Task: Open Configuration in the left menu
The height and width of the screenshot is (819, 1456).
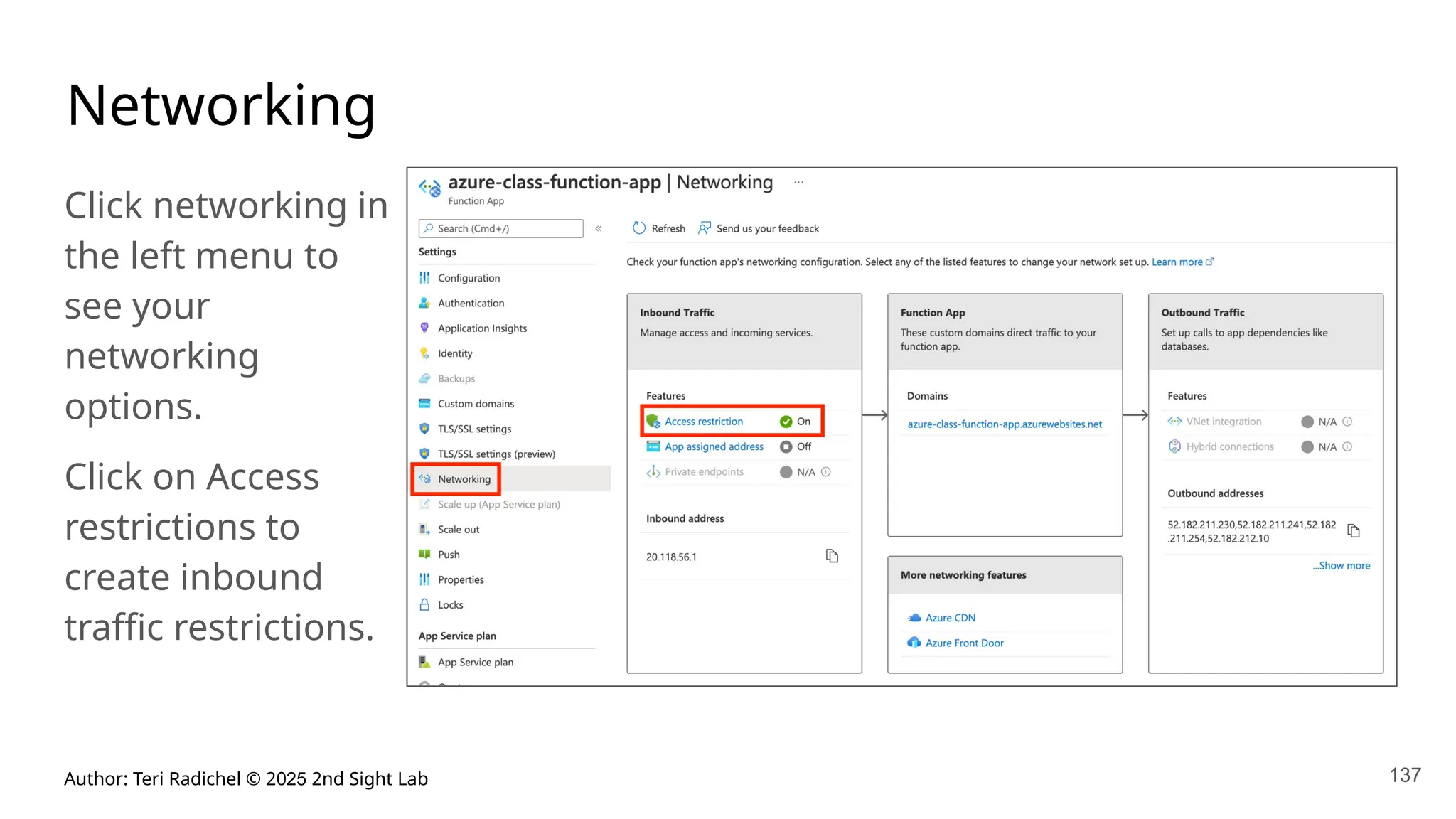Action: coord(469,278)
